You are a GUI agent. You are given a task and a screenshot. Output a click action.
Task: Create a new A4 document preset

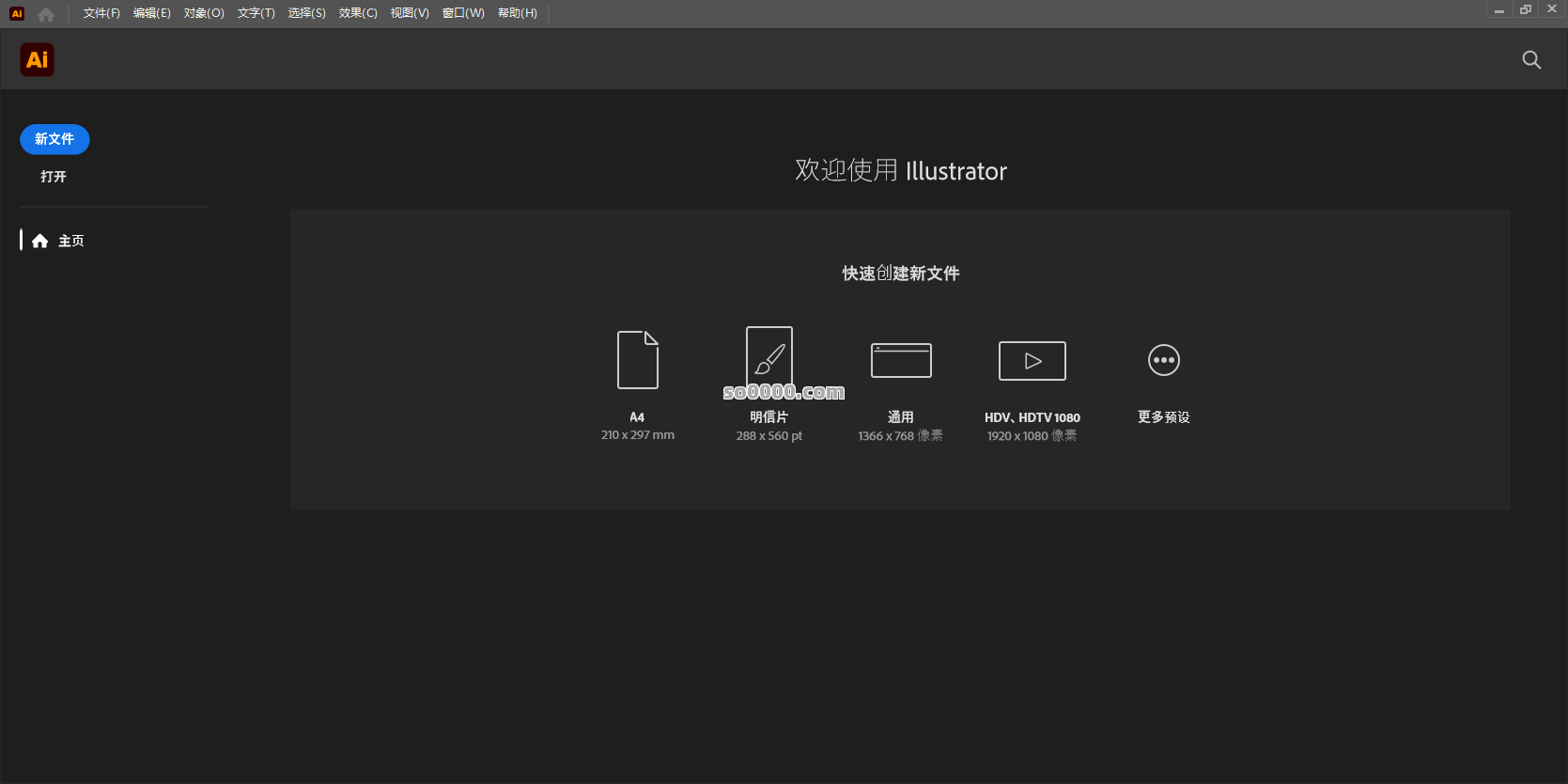637,360
